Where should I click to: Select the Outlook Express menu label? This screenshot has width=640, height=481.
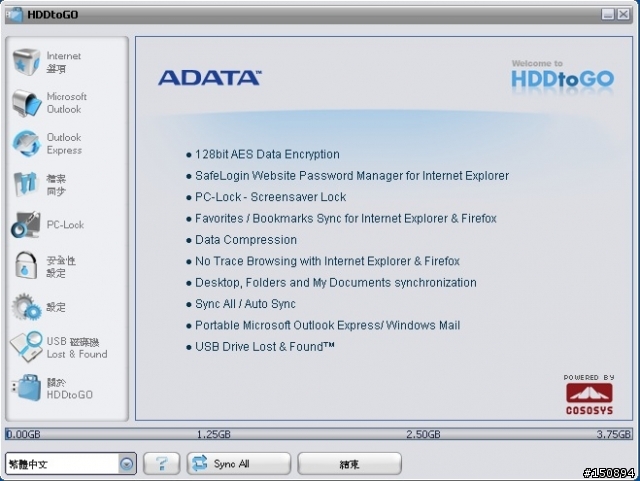click(x=64, y=144)
